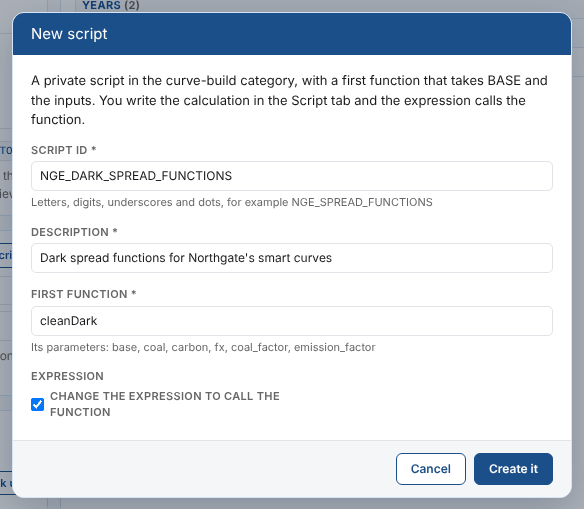The height and width of the screenshot is (509, 584).
Task: Click the dialog's intro paragraph about private script
Action: point(289,100)
